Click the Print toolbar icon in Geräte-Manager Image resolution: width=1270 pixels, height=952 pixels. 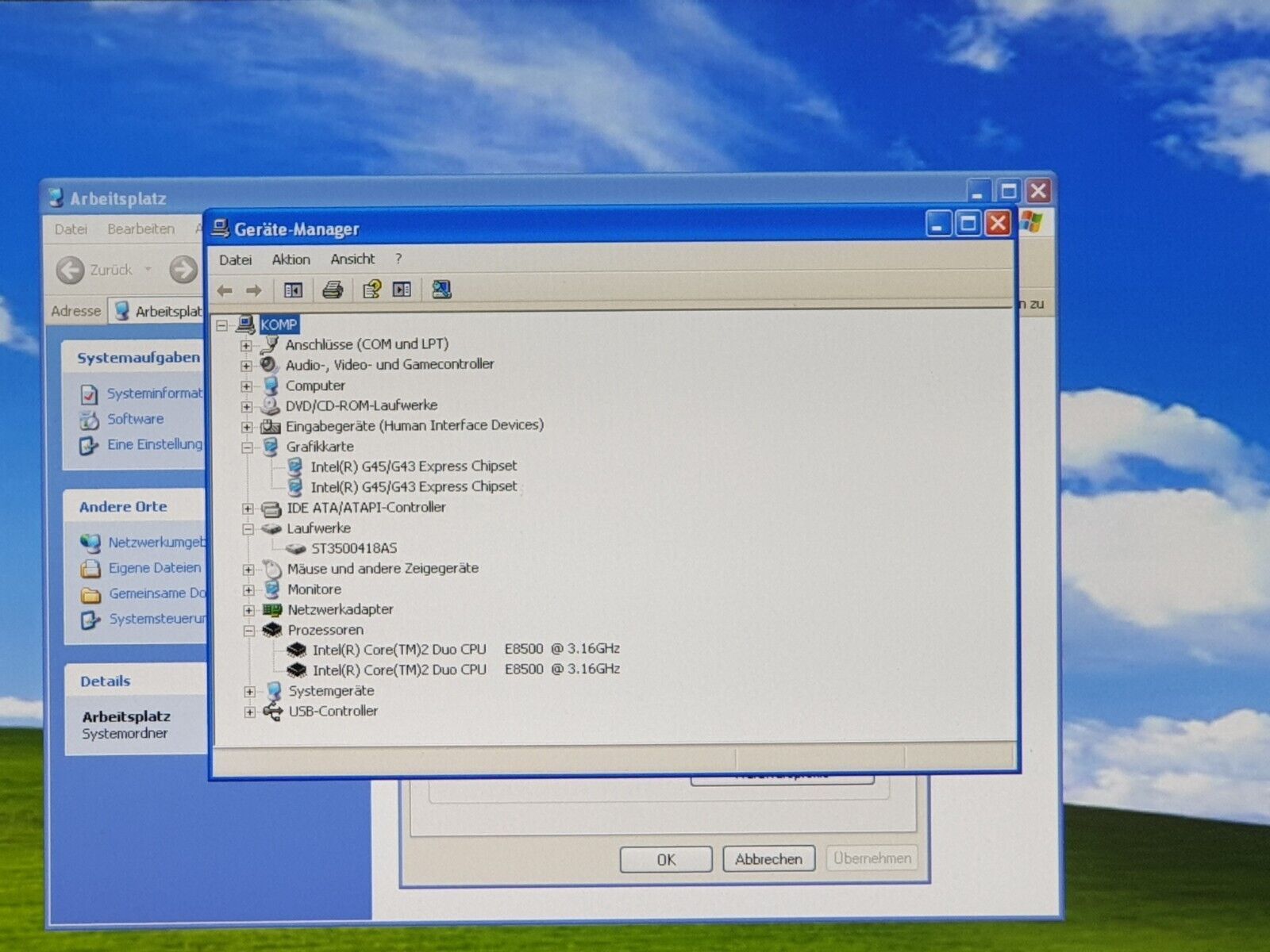333,290
